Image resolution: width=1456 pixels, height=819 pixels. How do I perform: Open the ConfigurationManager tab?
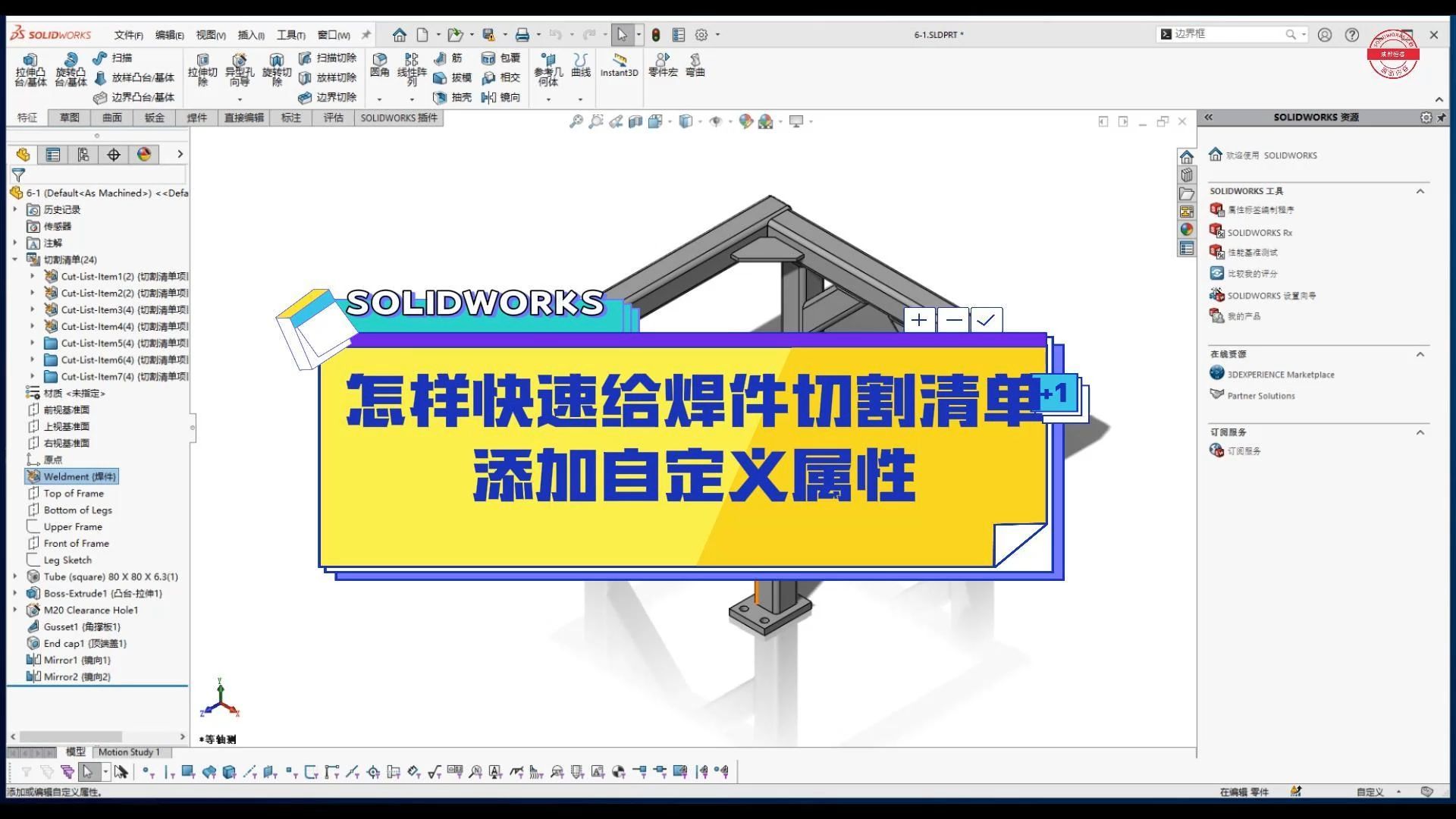click(83, 155)
